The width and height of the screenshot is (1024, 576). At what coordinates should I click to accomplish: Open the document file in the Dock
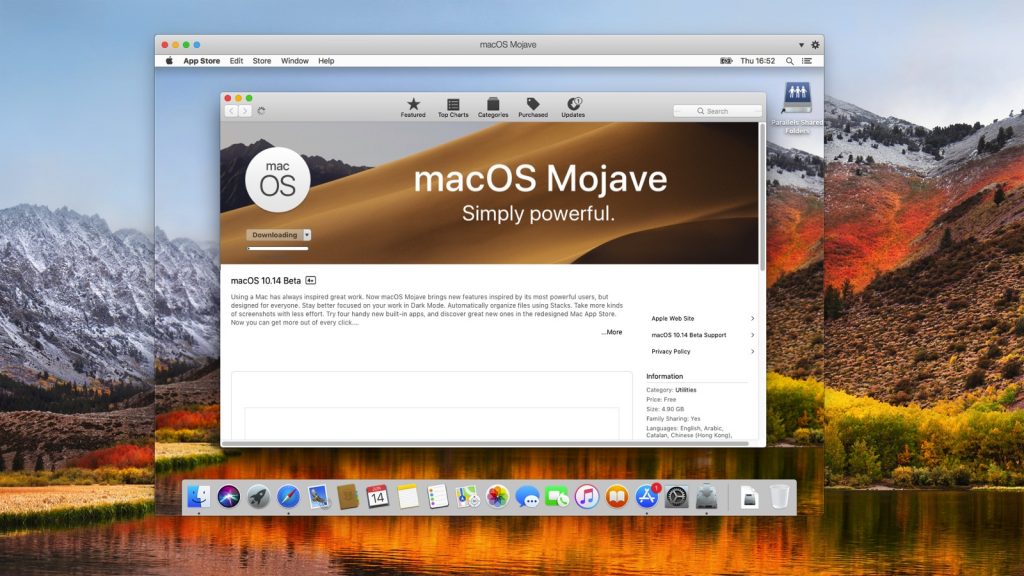click(749, 498)
